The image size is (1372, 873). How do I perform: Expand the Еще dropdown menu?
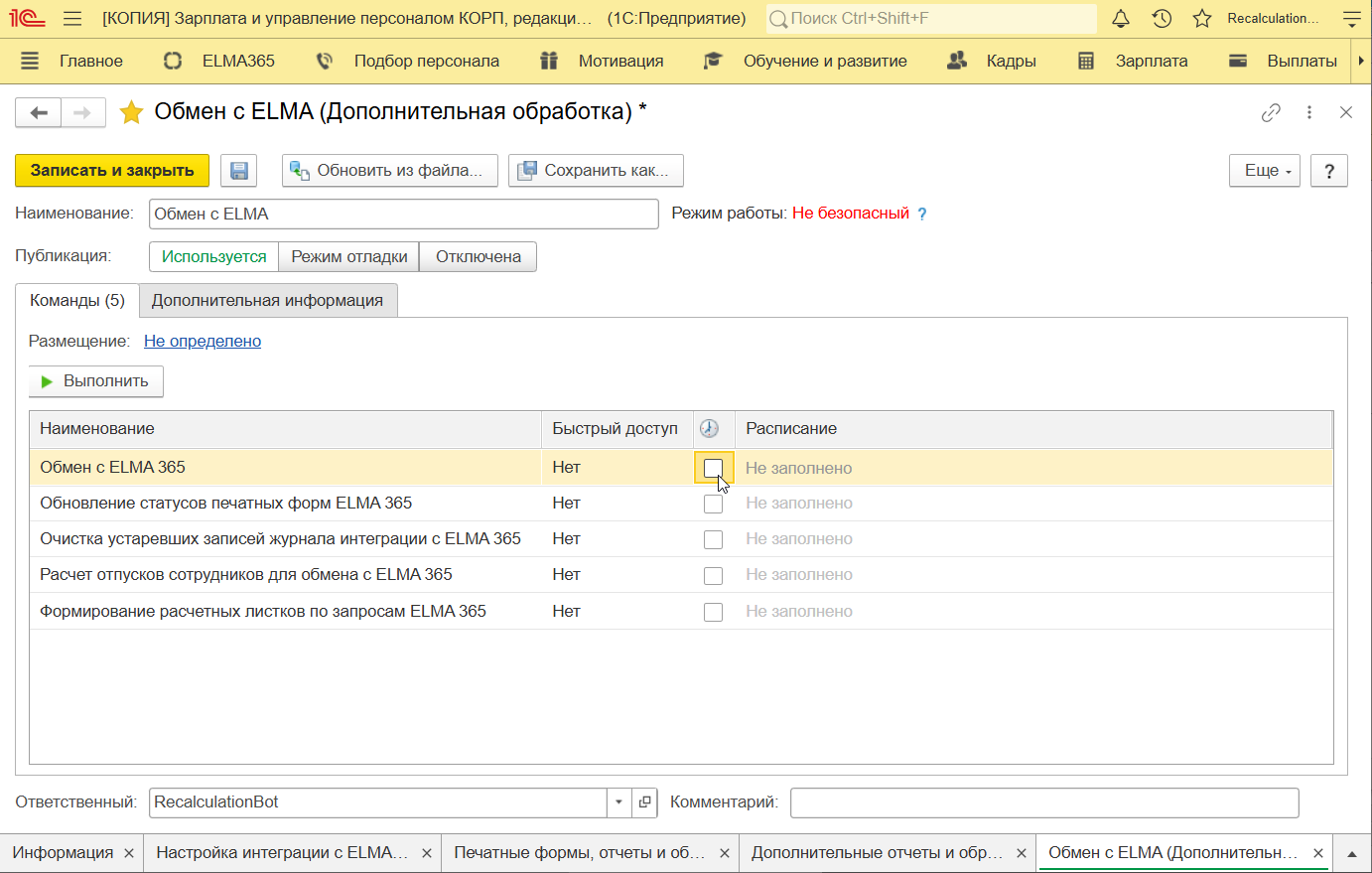(1265, 171)
